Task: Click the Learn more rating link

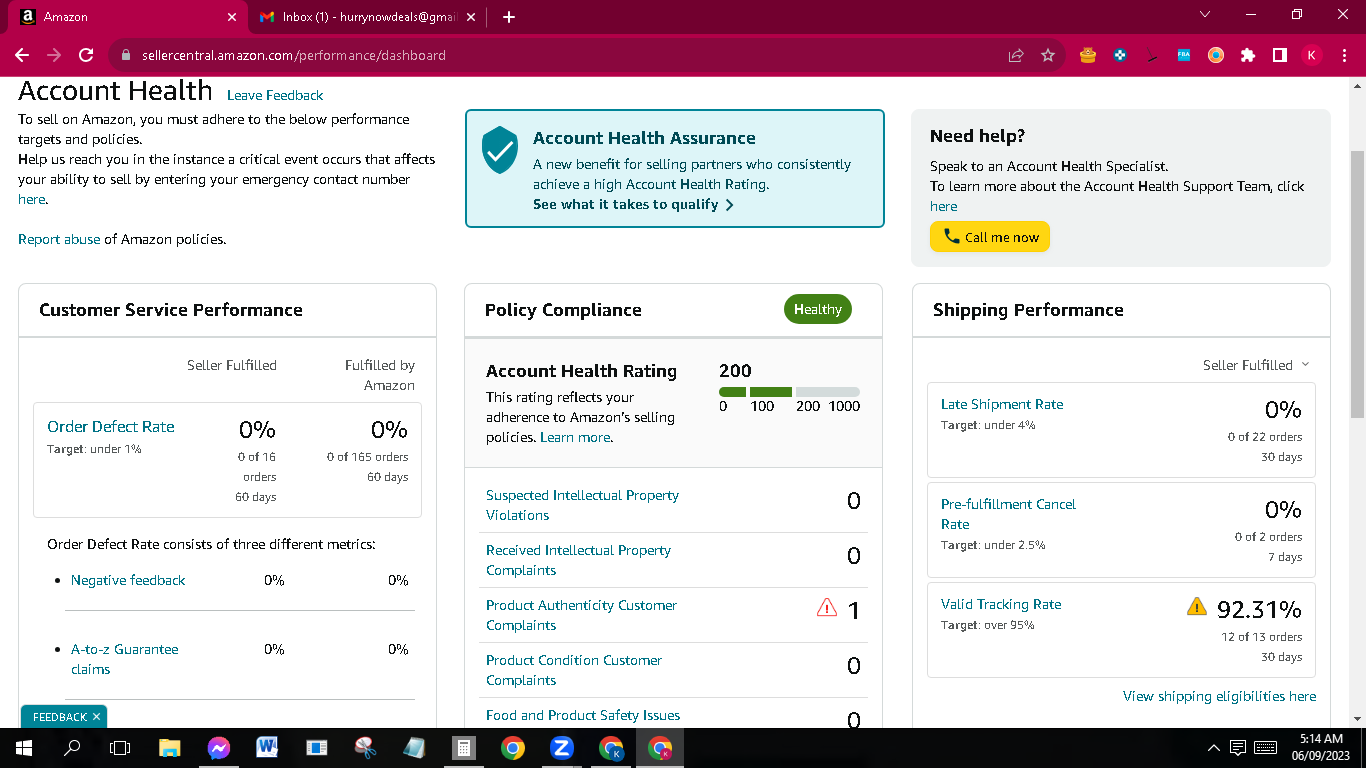Action: (x=576, y=438)
